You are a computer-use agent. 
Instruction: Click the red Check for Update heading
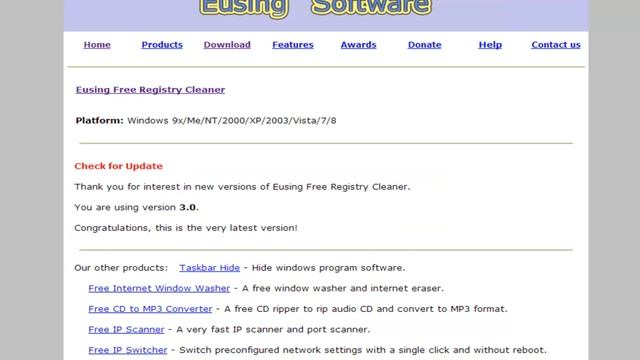118,166
